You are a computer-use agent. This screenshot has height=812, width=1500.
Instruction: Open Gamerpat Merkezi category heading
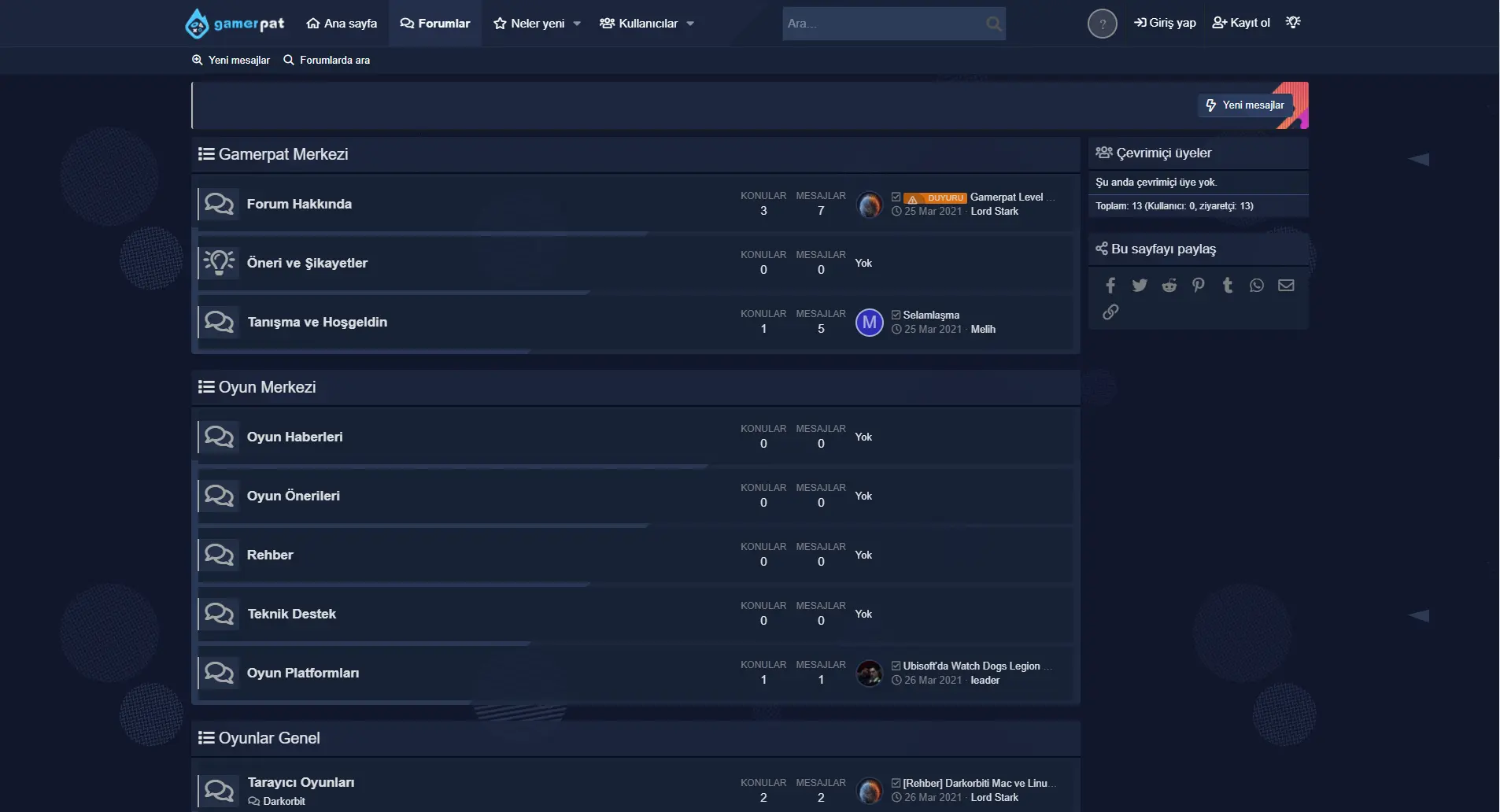(x=283, y=154)
